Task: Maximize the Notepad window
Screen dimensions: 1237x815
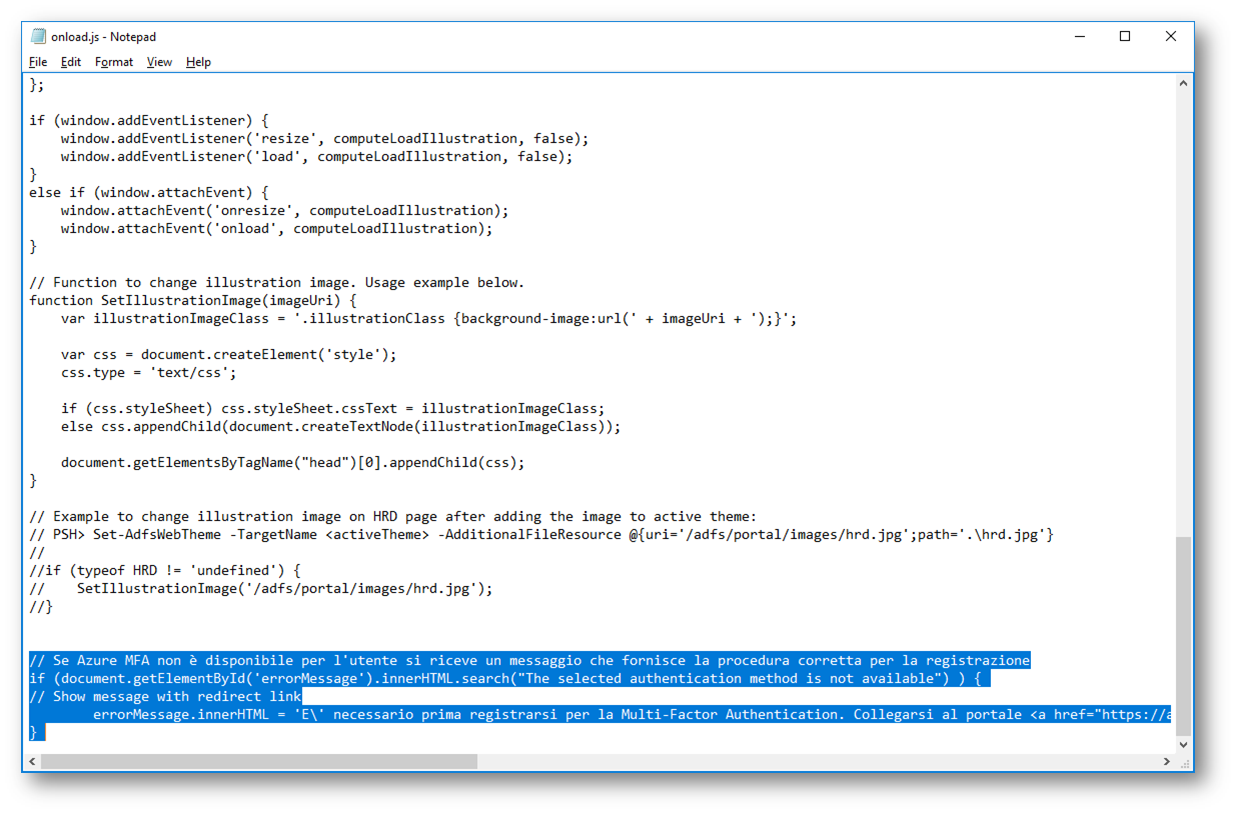Action: pyautogui.click(x=1125, y=36)
